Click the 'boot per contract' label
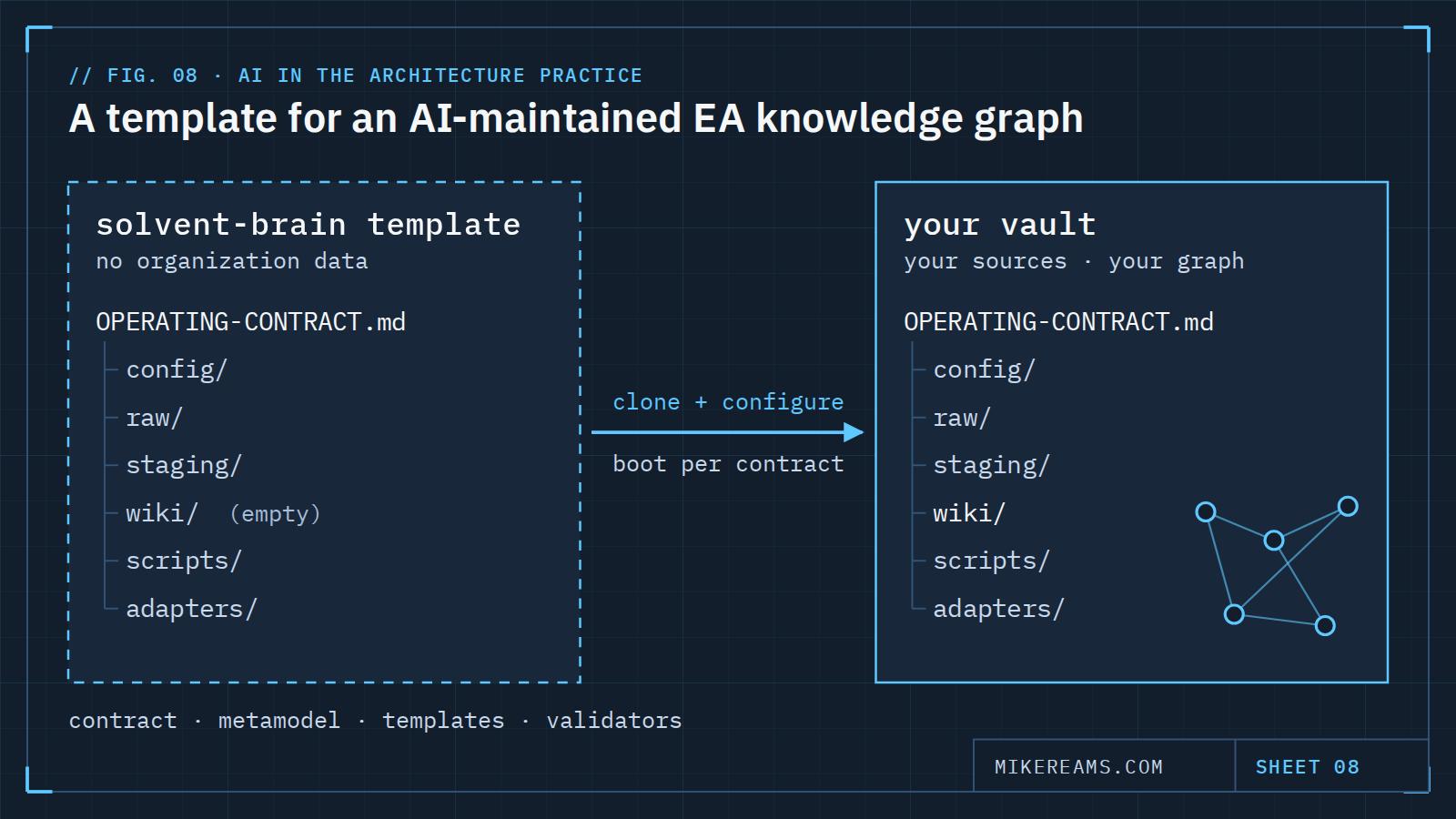Viewport: 1456px width, 819px height. click(728, 464)
